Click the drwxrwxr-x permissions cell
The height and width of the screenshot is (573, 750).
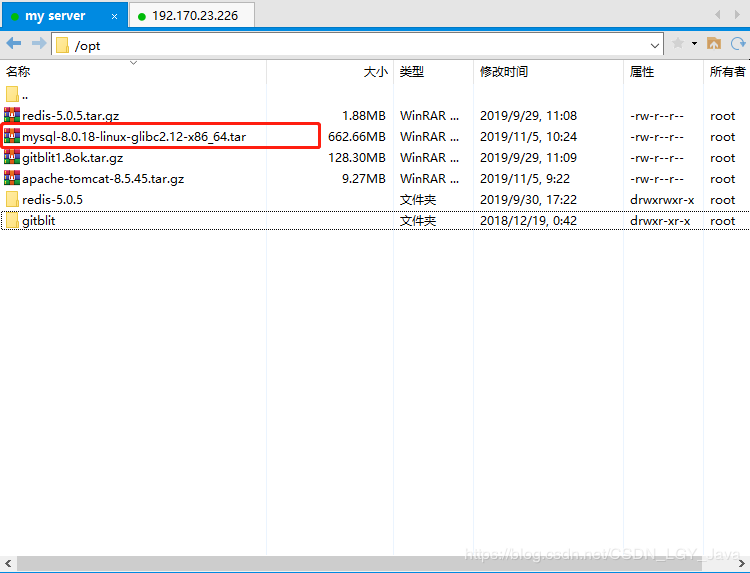click(x=662, y=200)
